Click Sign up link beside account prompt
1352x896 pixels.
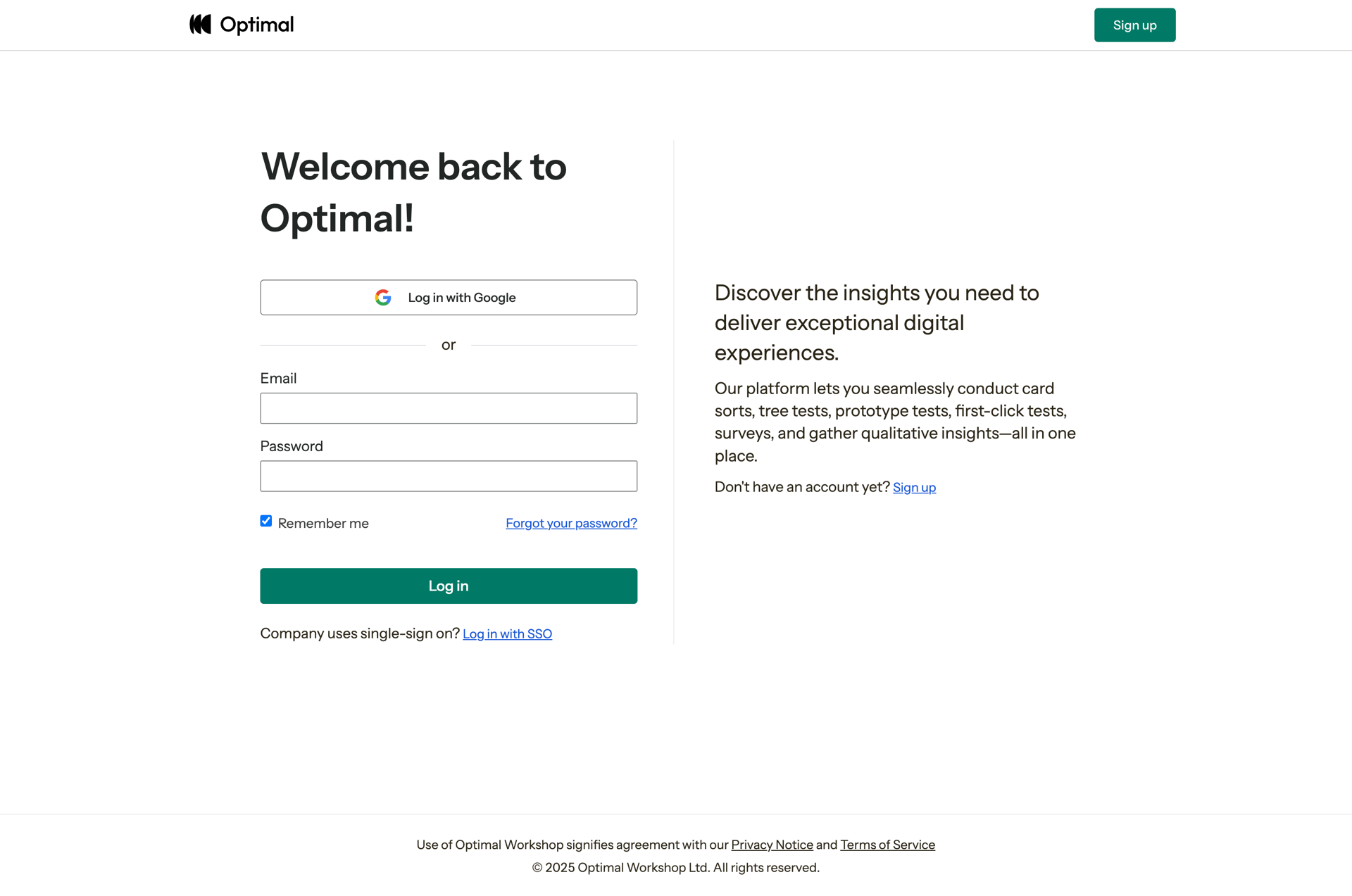(914, 488)
